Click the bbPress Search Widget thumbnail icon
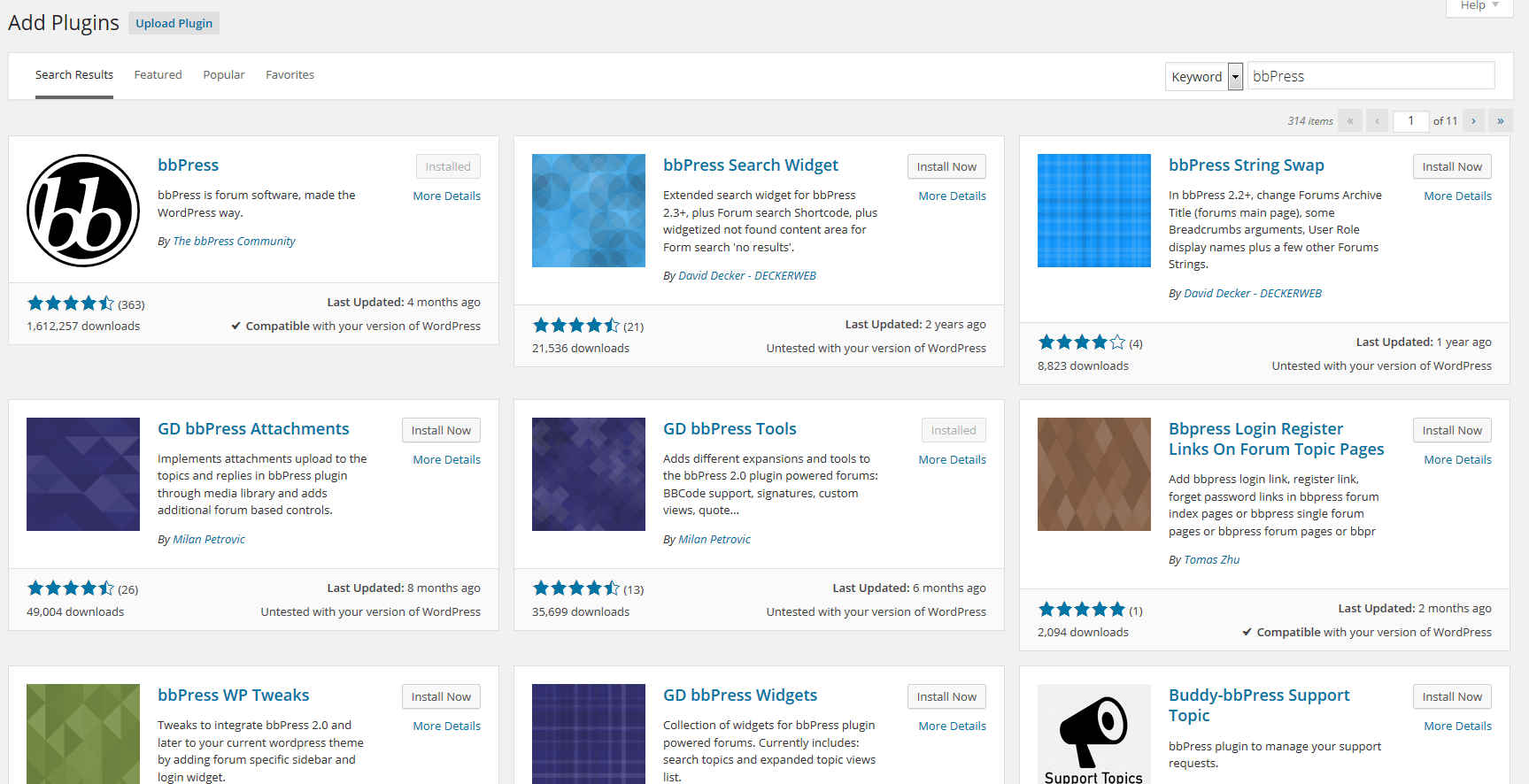The width and height of the screenshot is (1529, 784). pyautogui.click(x=589, y=211)
